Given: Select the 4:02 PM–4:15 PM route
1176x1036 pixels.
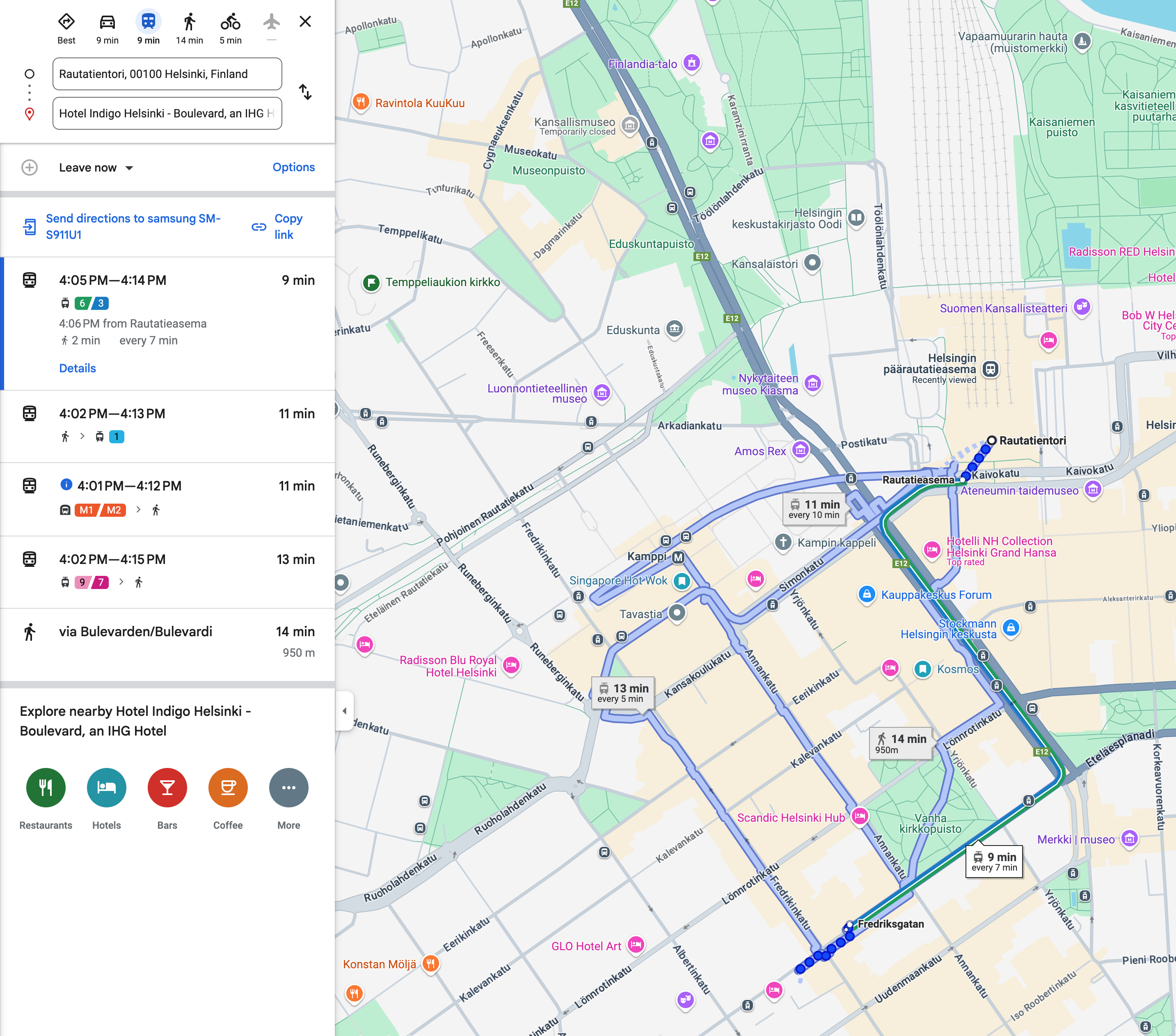Looking at the screenshot, I should (167, 572).
